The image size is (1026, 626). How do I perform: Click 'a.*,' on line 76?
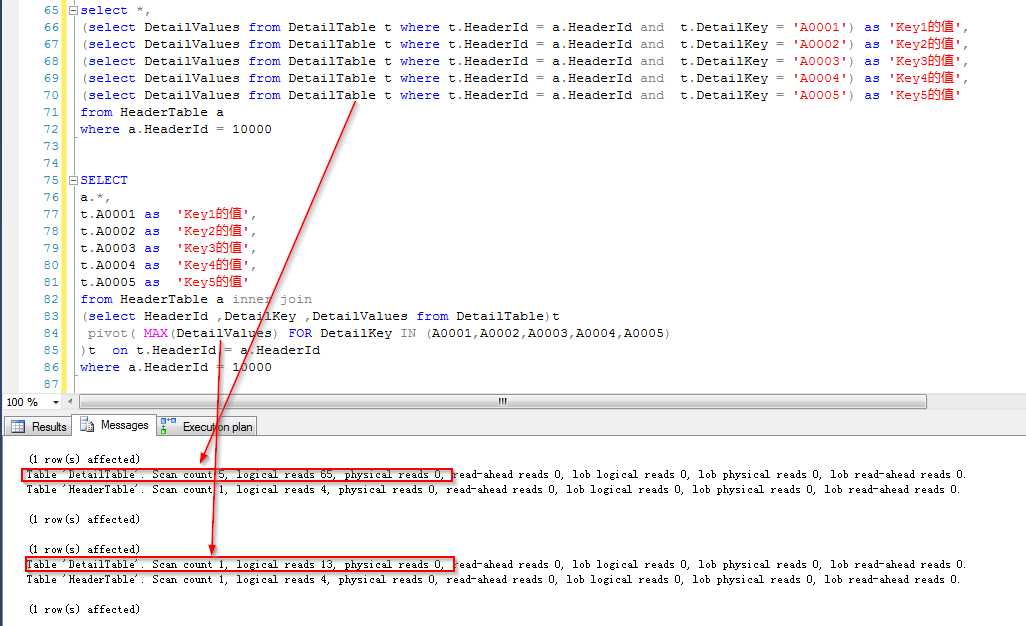coord(96,198)
